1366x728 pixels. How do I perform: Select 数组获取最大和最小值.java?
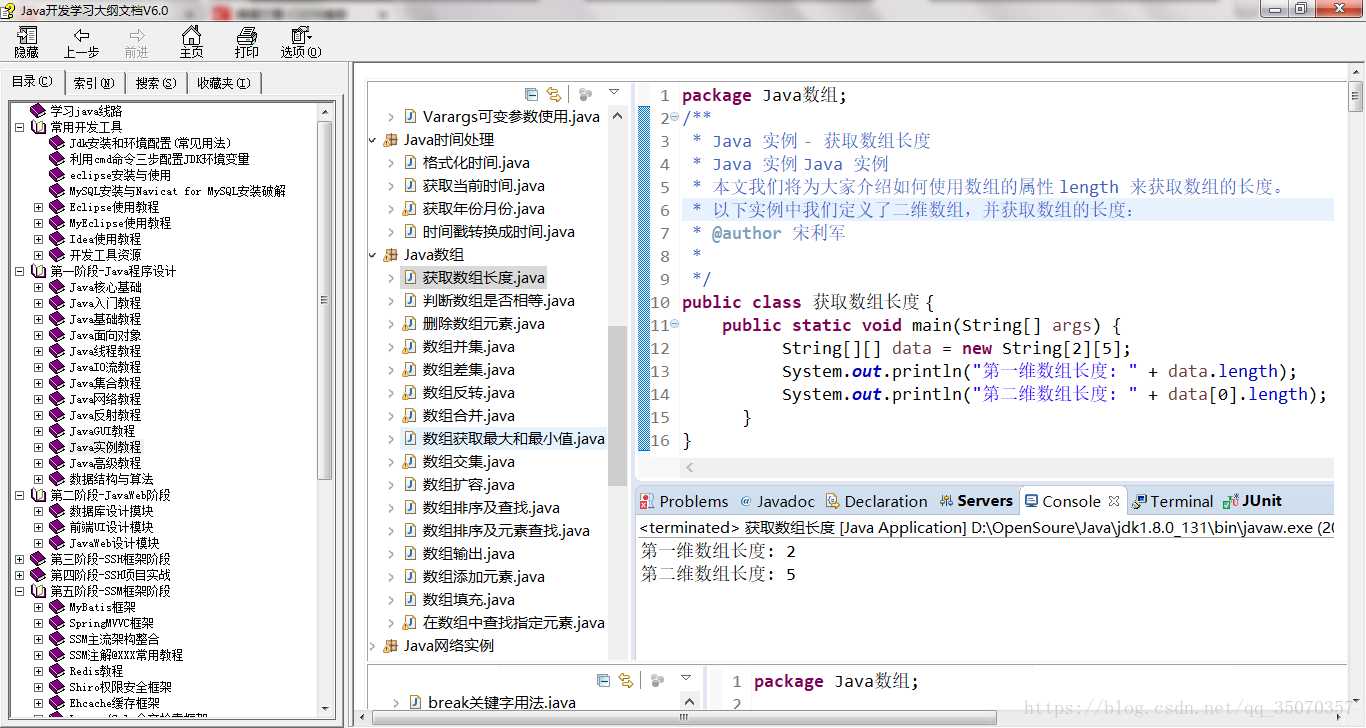coord(513,439)
